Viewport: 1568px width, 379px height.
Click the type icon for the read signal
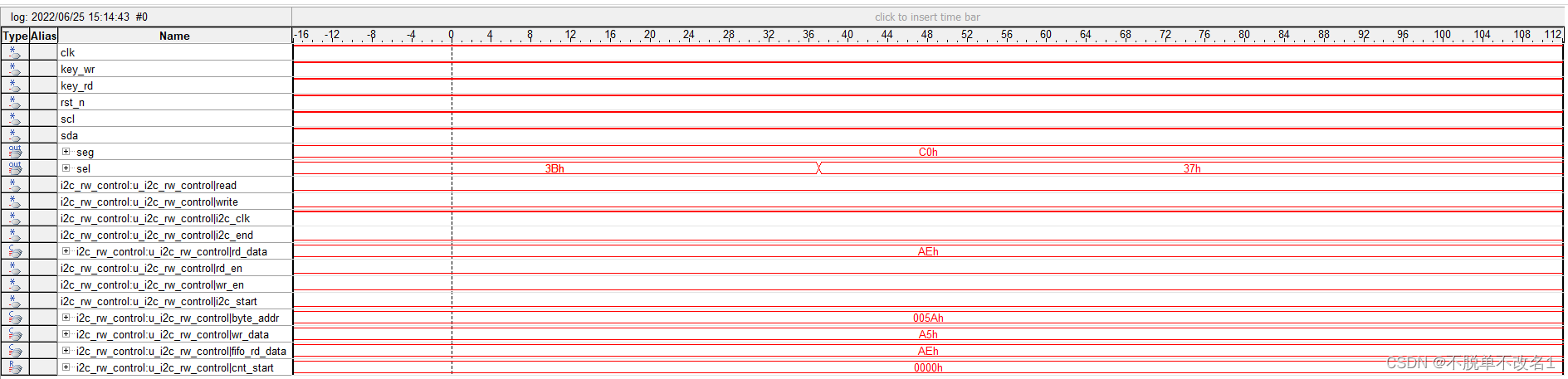click(15, 185)
